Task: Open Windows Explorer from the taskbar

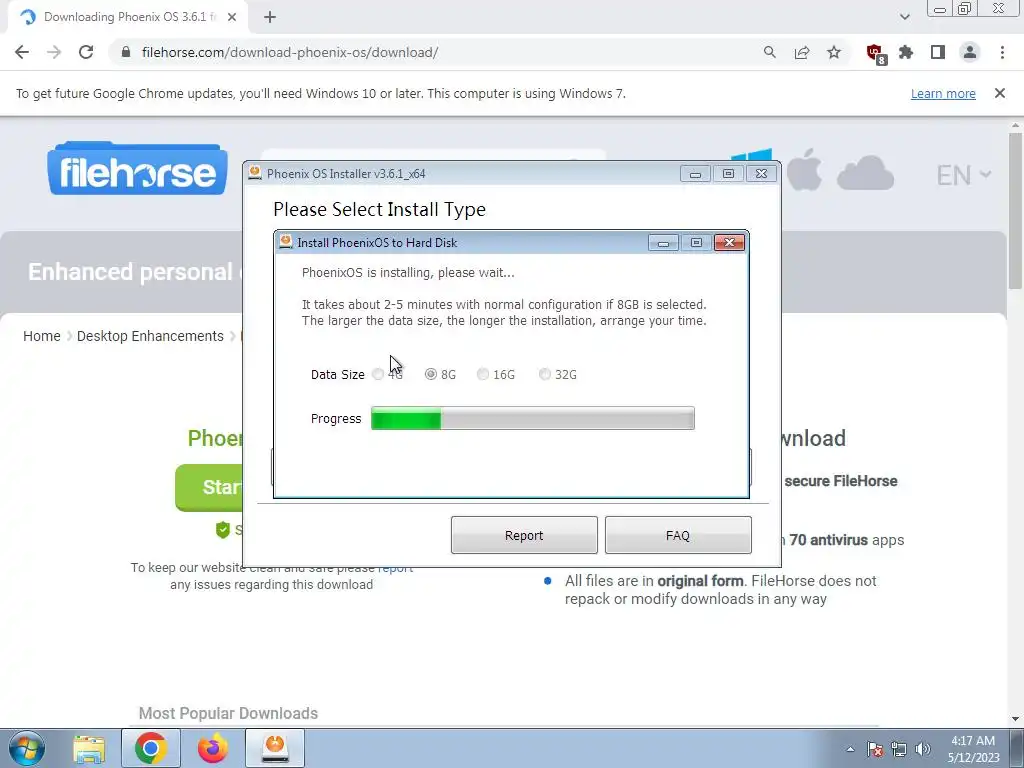Action: point(89,749)
